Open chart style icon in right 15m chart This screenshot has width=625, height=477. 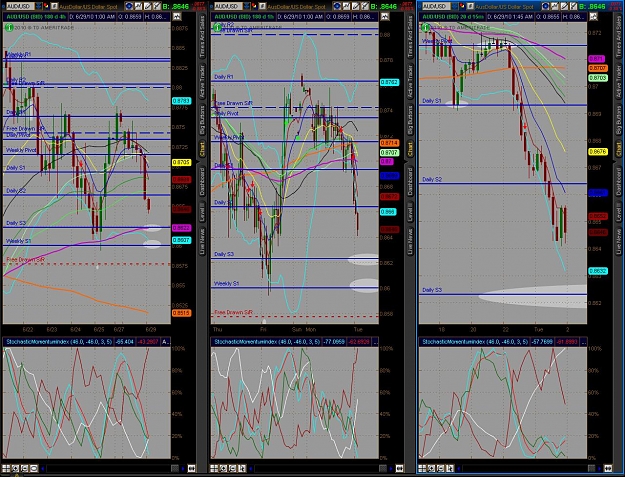tap(555, 6)
